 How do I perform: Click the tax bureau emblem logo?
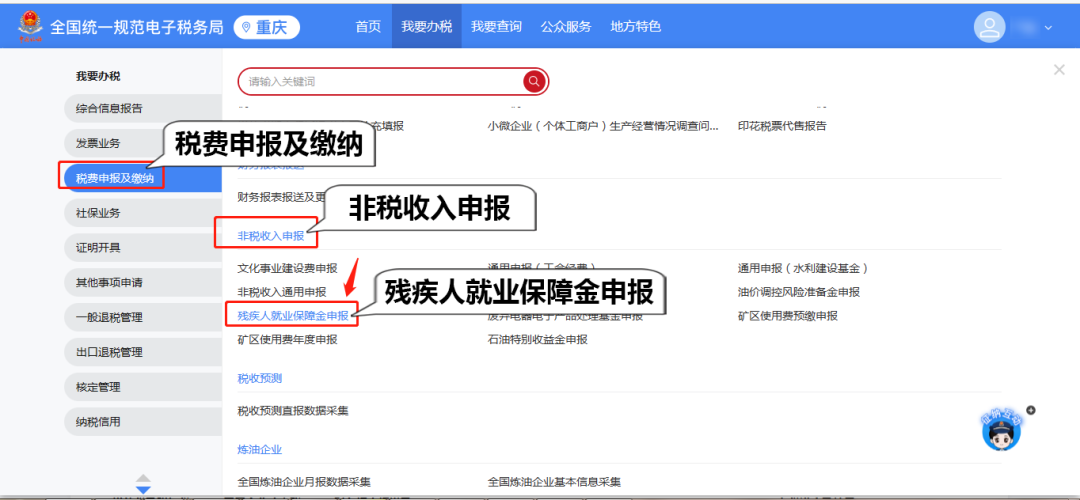tap(29, 27)
